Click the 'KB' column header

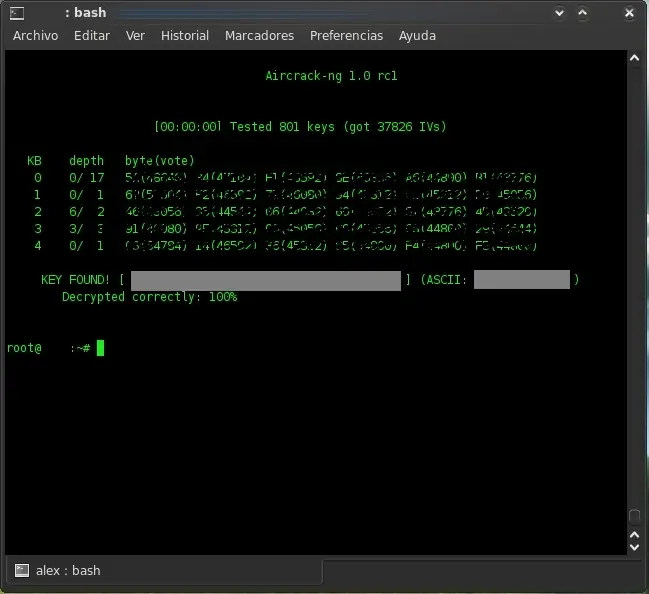tap(34, 161)
